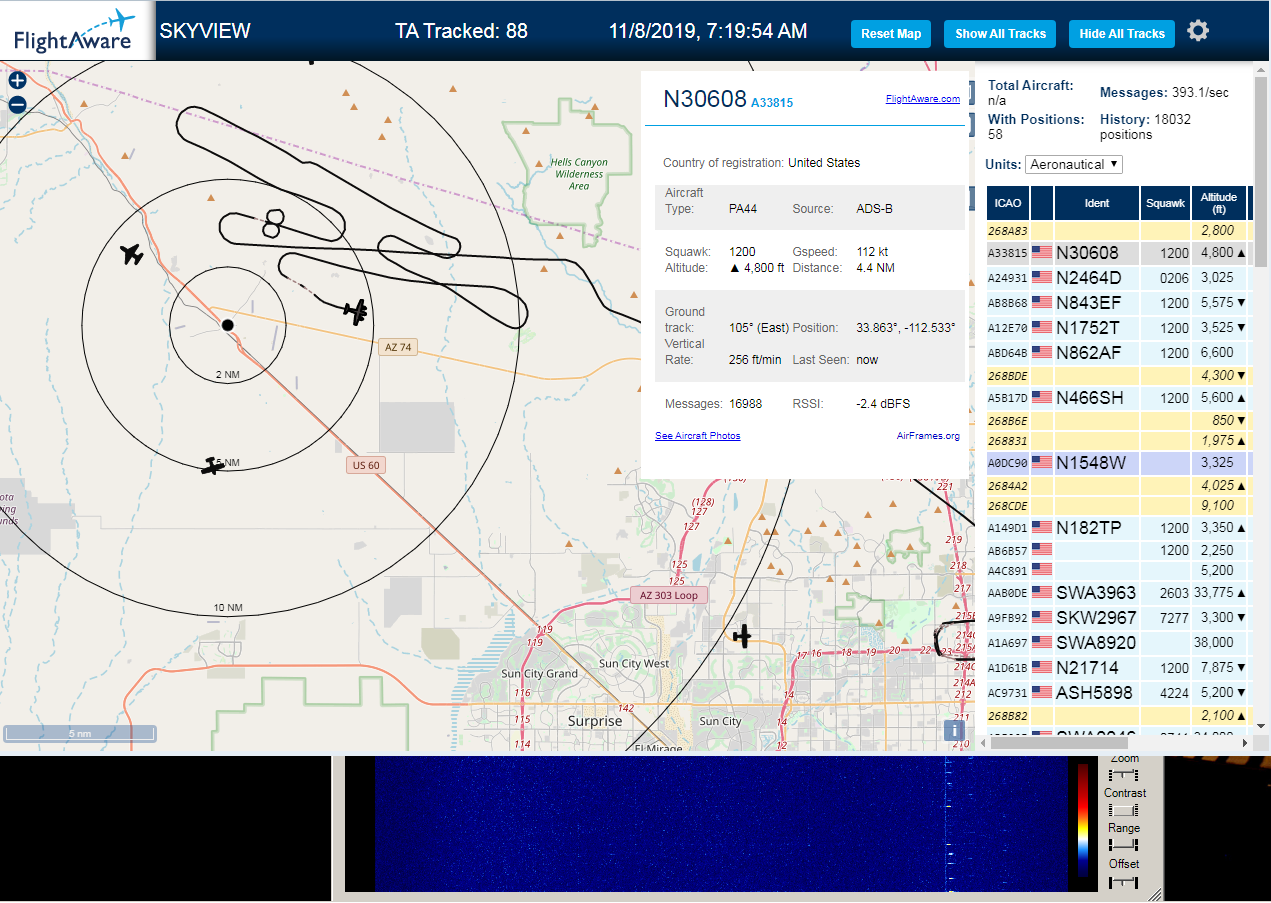Screen dimensions: 1271x903
Task: Click the Hells Canyon Wilderness Area label
Action: tap(579, 174)
